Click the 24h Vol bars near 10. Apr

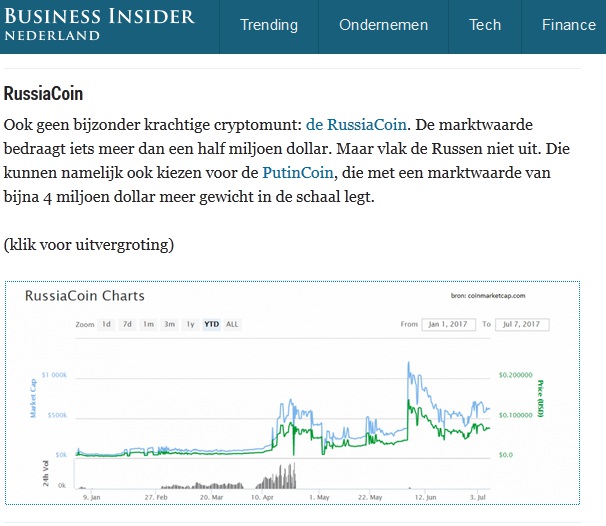pyautogui.click(x=277, y=477)
